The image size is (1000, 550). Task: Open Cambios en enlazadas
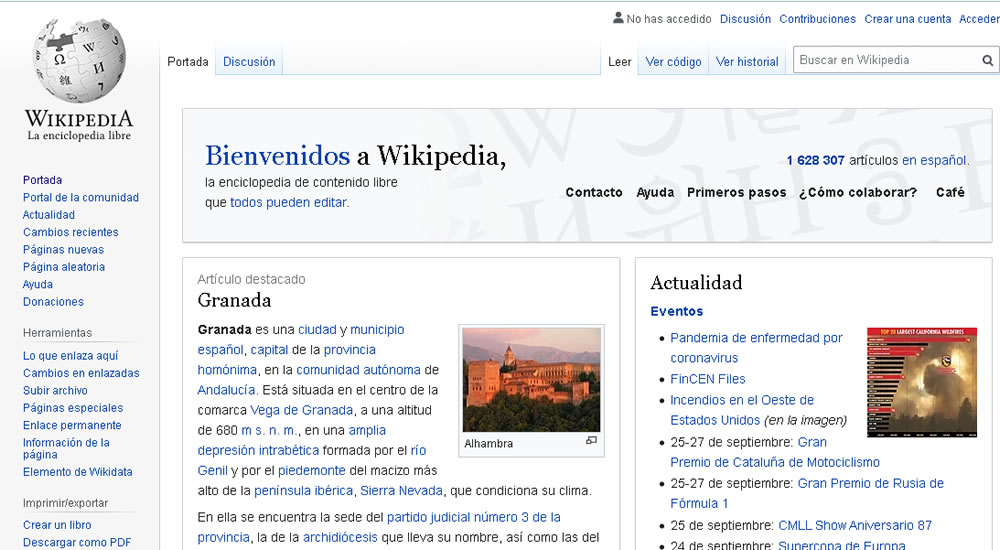click(x=81, y=373)
